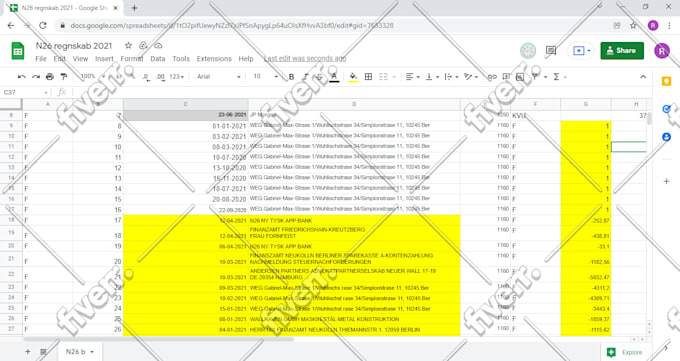Open the text color picker
Viewport: 680px width, 361px height.
tap(334, 77)
